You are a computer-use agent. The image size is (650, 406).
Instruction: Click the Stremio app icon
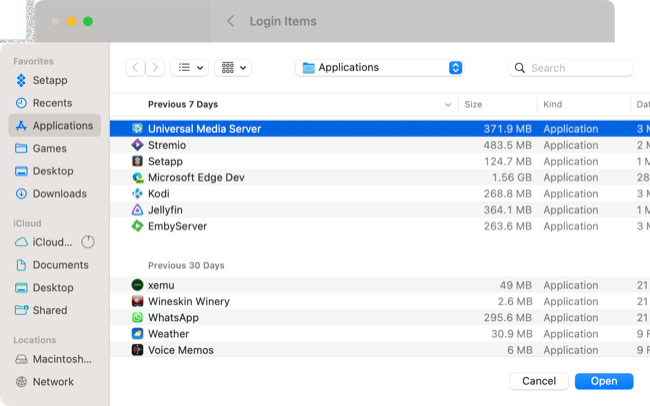(138, 145)
